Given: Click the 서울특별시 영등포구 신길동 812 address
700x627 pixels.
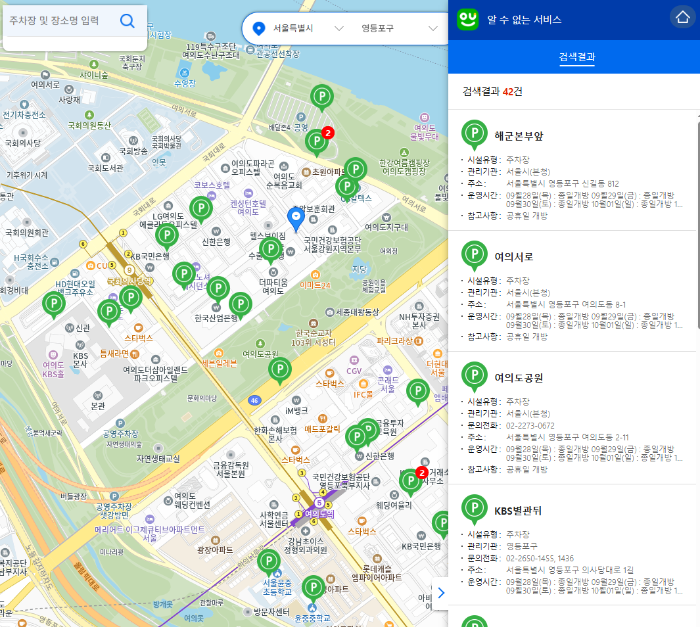Looking at the screenshot, I should coord(562,184).
